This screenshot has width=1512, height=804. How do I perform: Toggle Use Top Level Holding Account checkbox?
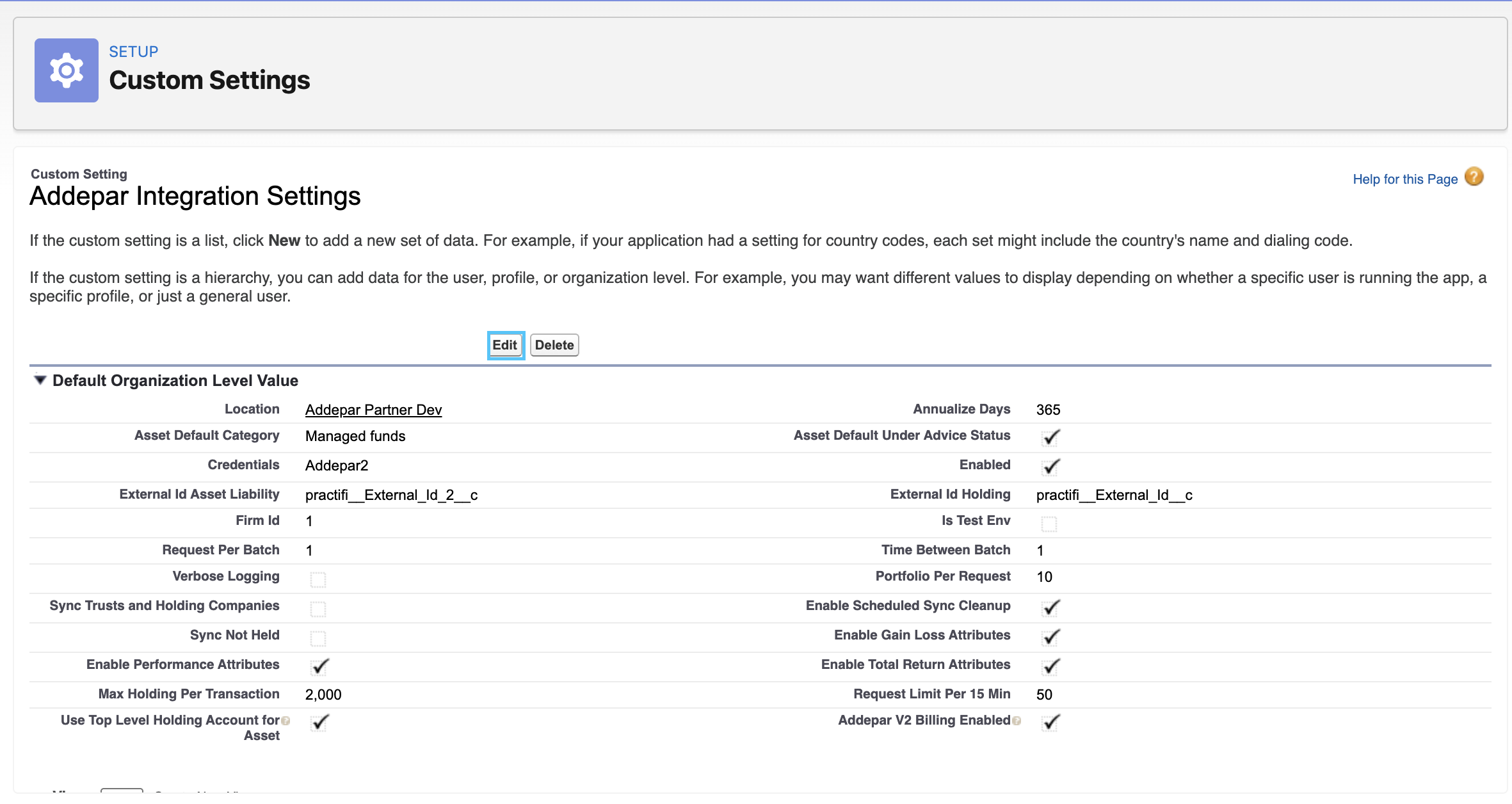coord(319,722)
